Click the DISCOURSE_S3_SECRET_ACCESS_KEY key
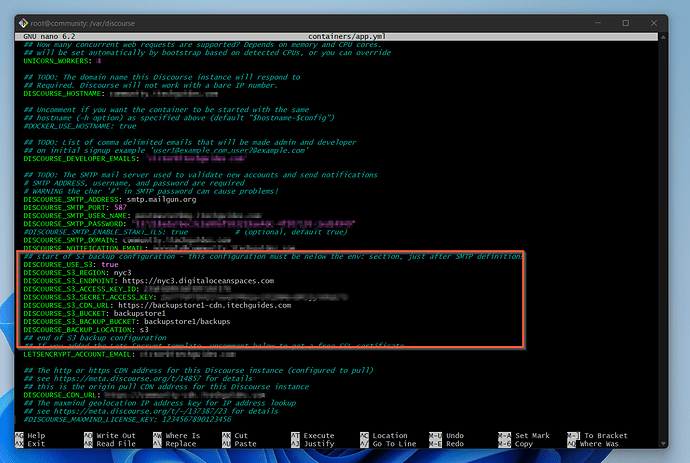The width and height of the screenshot is (690, 463). [90, 297]
